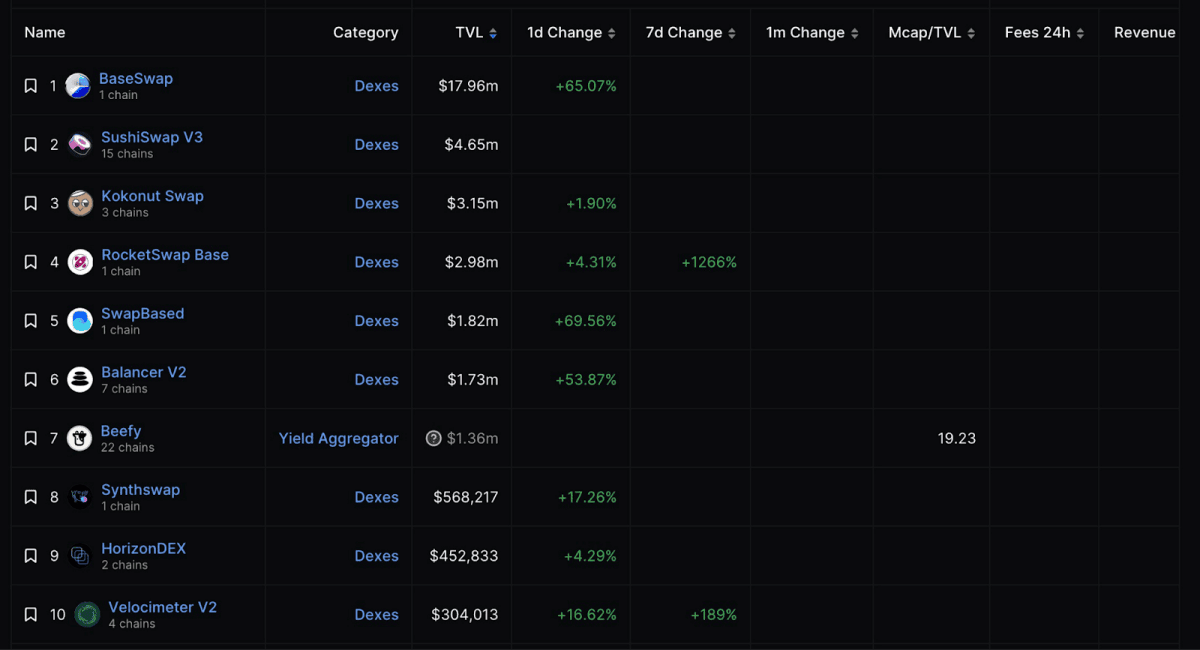Click Dexes category in HorizonDEX row
The height and width of the screenshot is (650, 1200).
pos(376,556)
